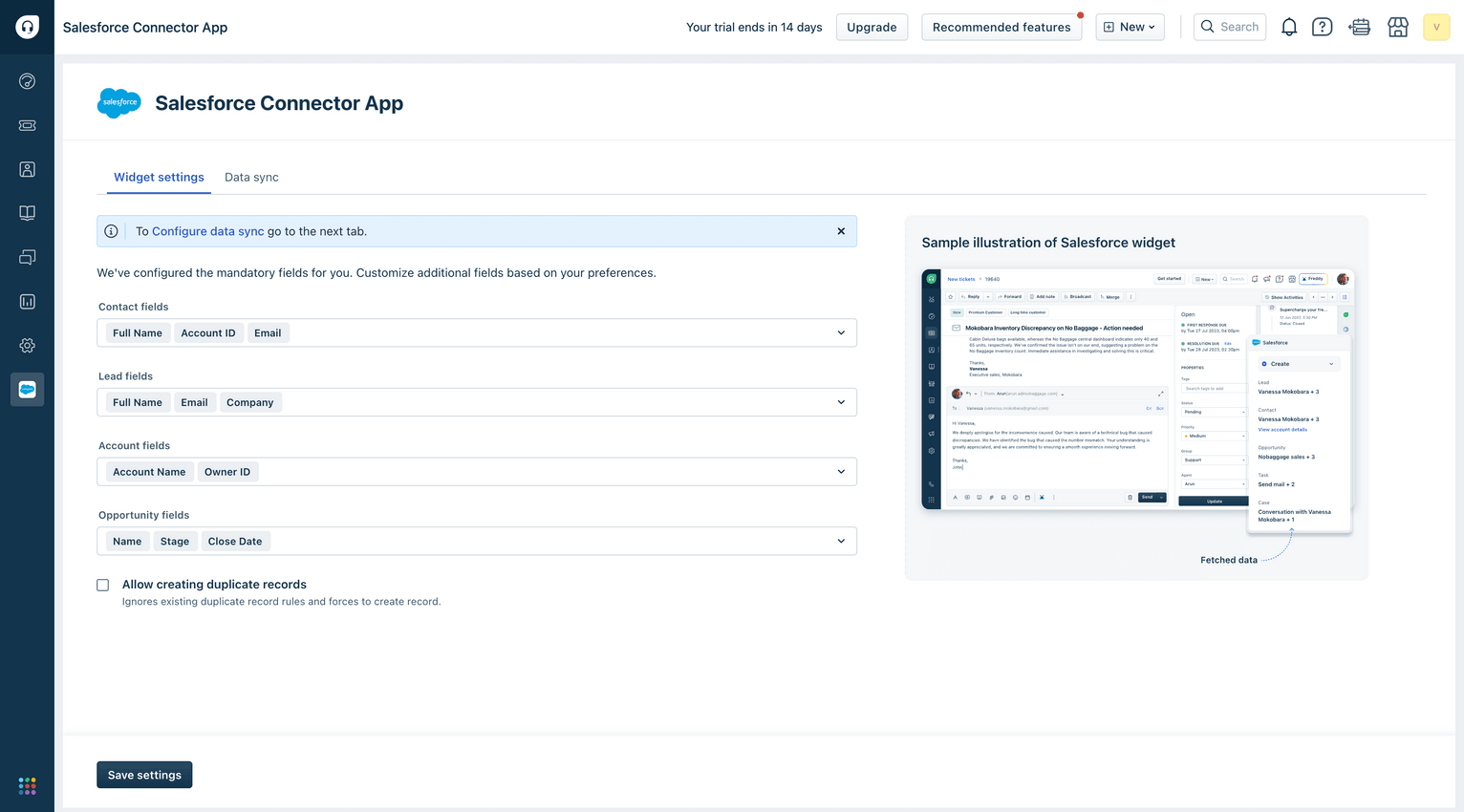
Task: Click the 'Fetched data' caption
Action: 1229,560
